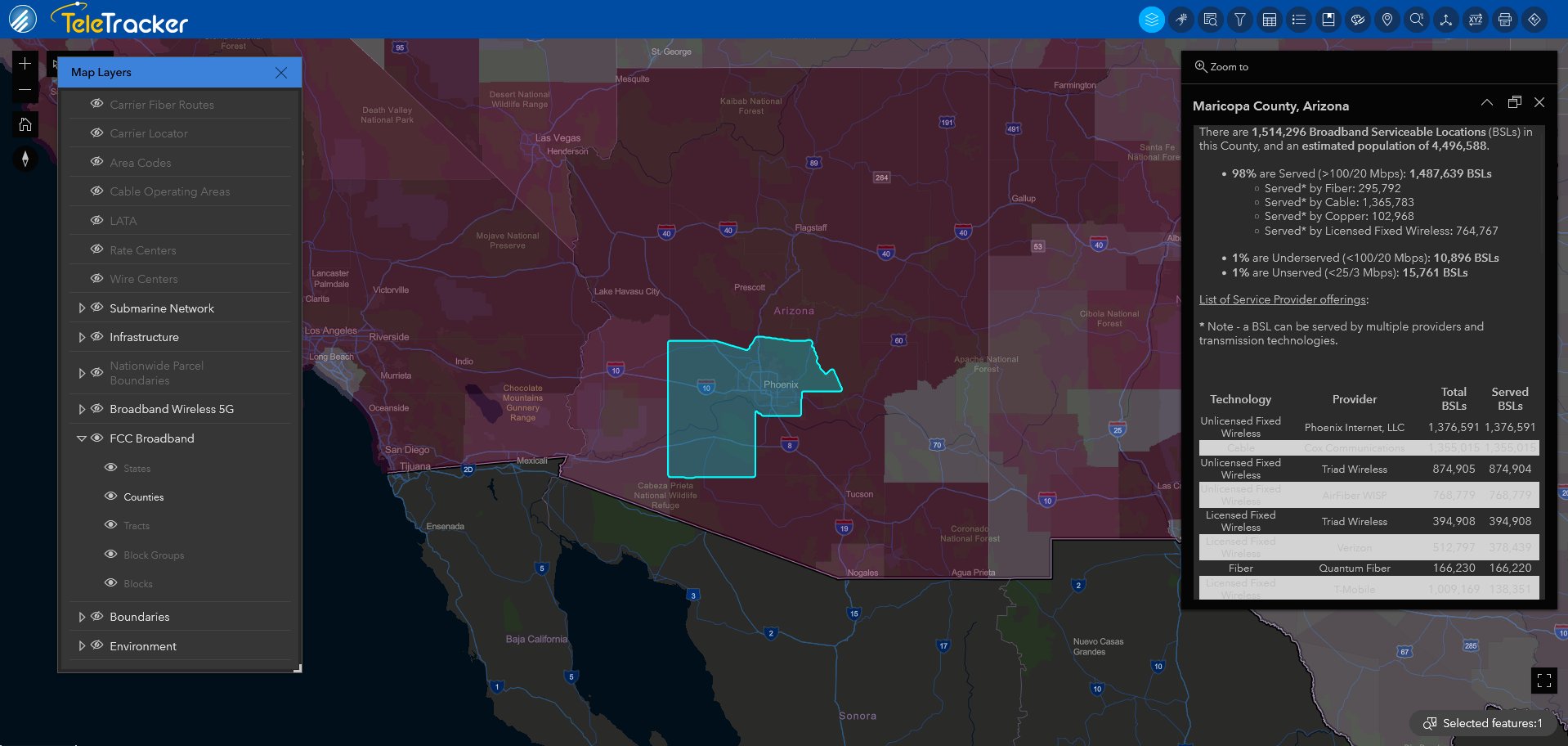Open the bookmarks tool

pyautogui.click(x=1328, y=18)
